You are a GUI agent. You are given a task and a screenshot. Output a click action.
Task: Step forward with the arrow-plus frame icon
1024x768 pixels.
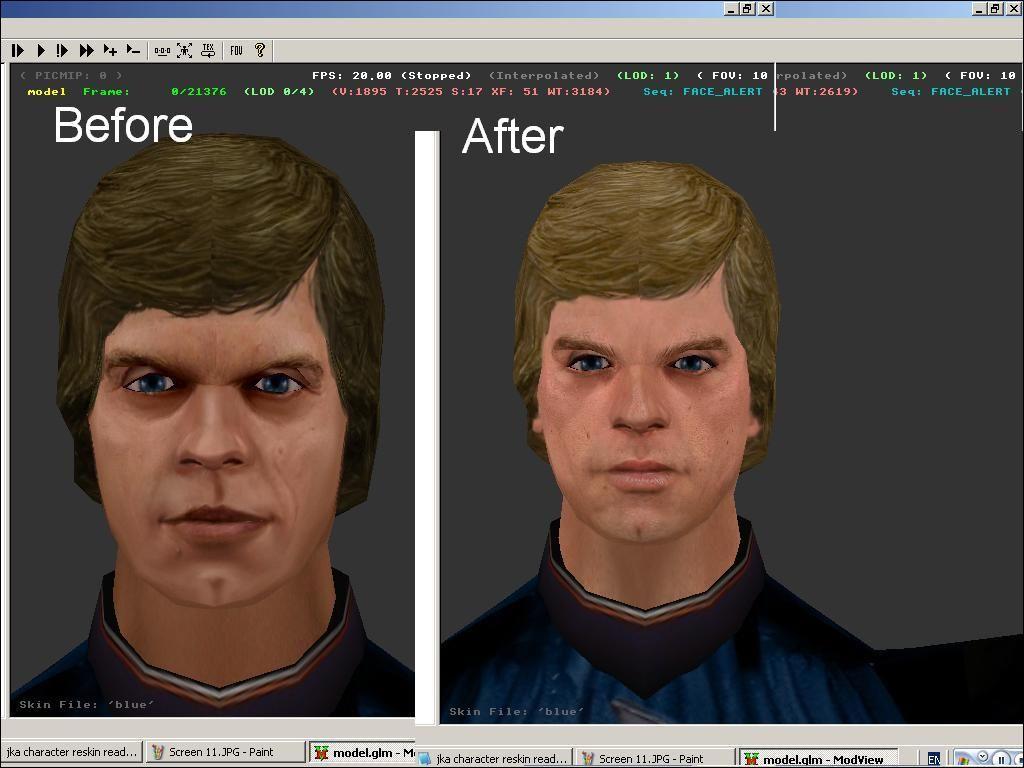[x=110, y=50]
